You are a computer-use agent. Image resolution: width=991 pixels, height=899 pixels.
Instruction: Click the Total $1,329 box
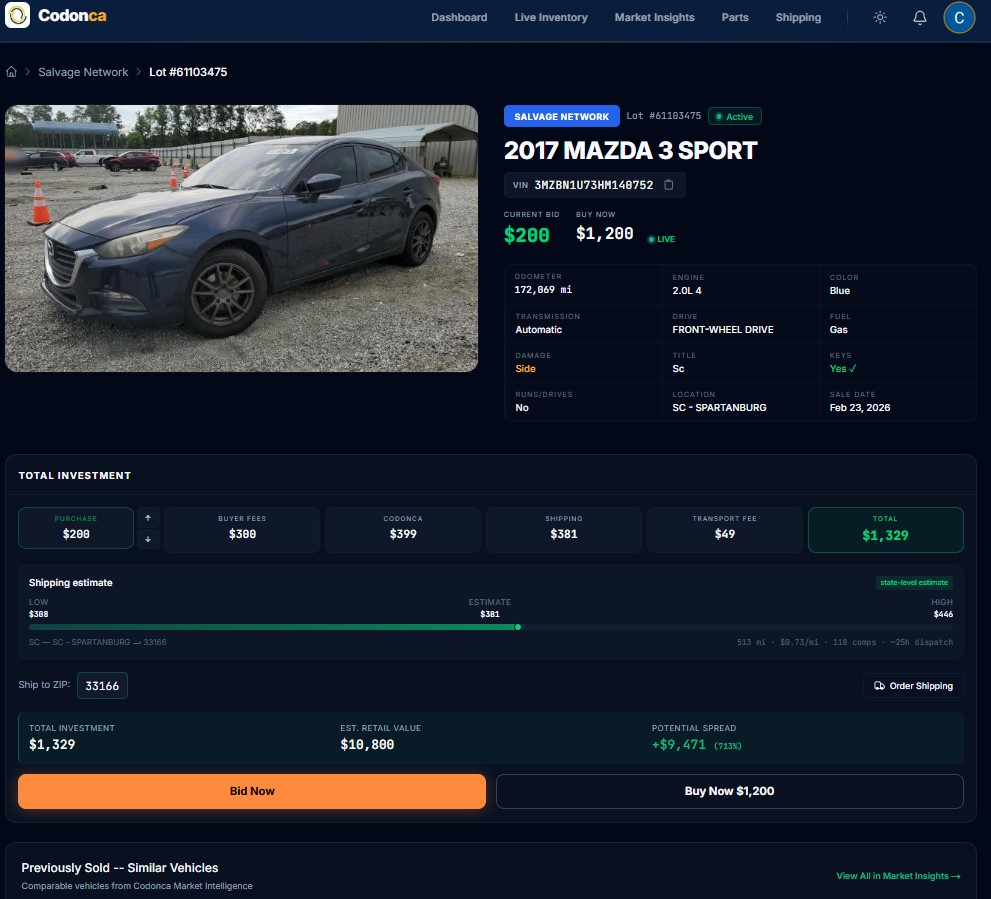tap(885, 530)
